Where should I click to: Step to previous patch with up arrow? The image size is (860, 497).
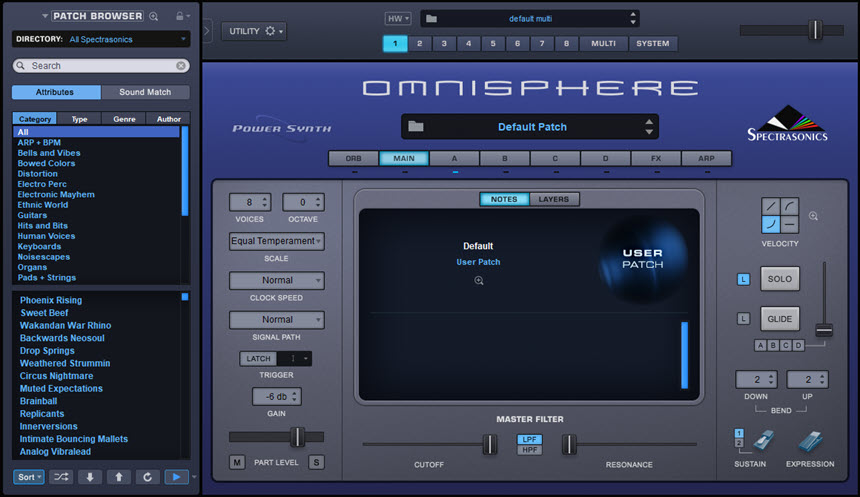(x=118, y=477)
